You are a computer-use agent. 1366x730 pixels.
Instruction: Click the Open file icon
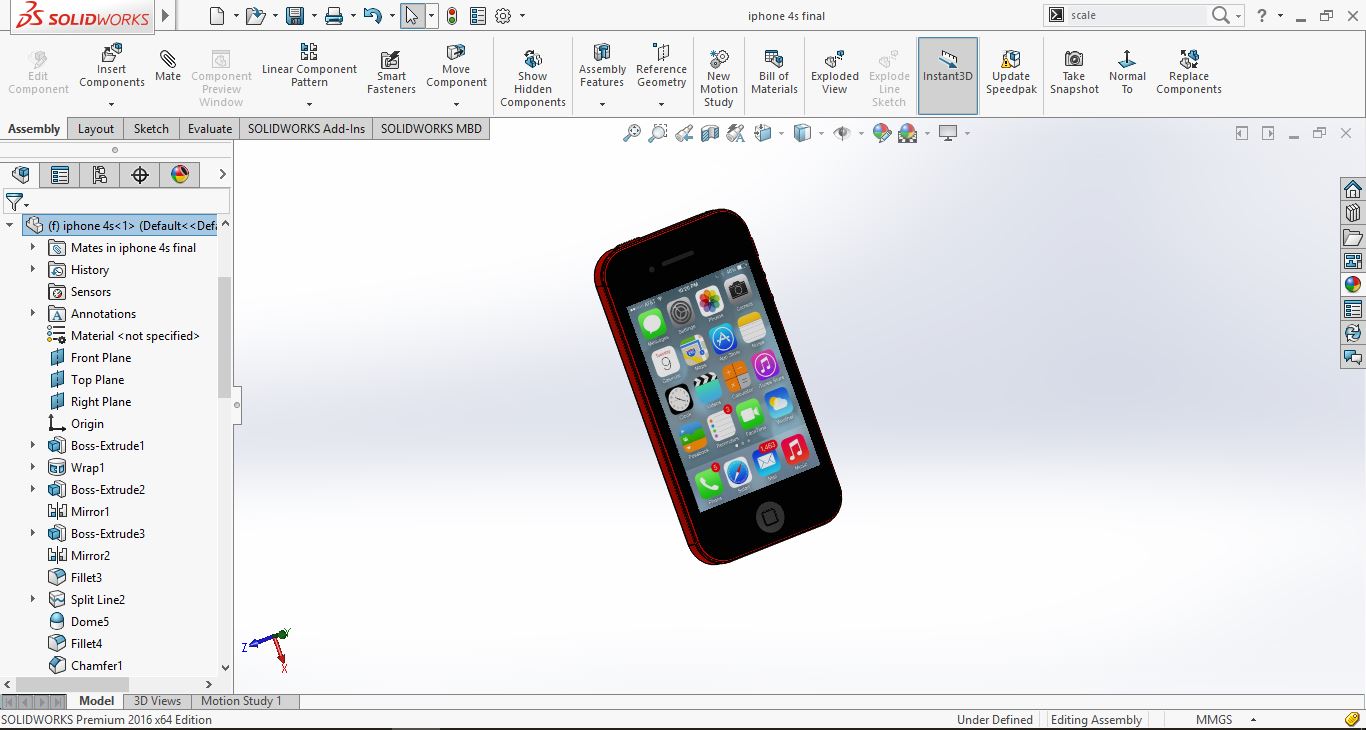point(256,15)
